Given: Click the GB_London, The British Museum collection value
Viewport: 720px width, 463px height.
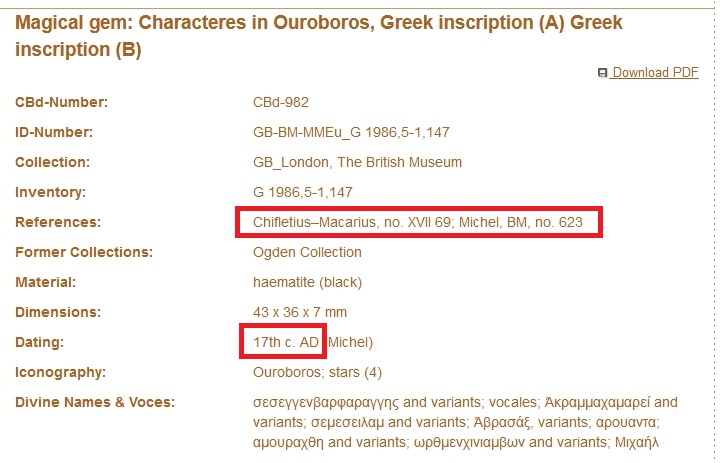Looking at the screenshot, I should pyautogui.click(x=358, y=162).
